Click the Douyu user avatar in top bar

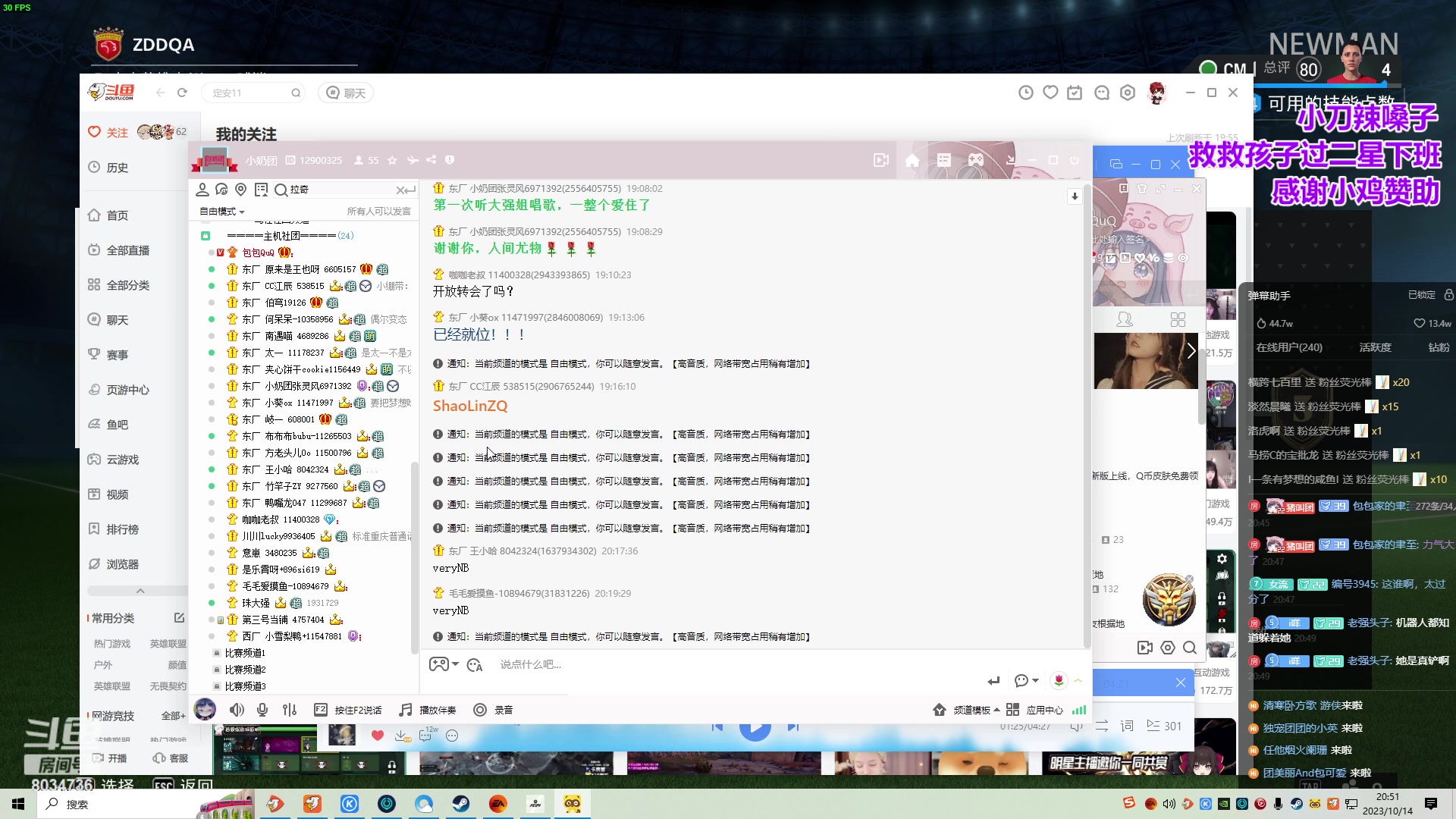[1156, 93]
